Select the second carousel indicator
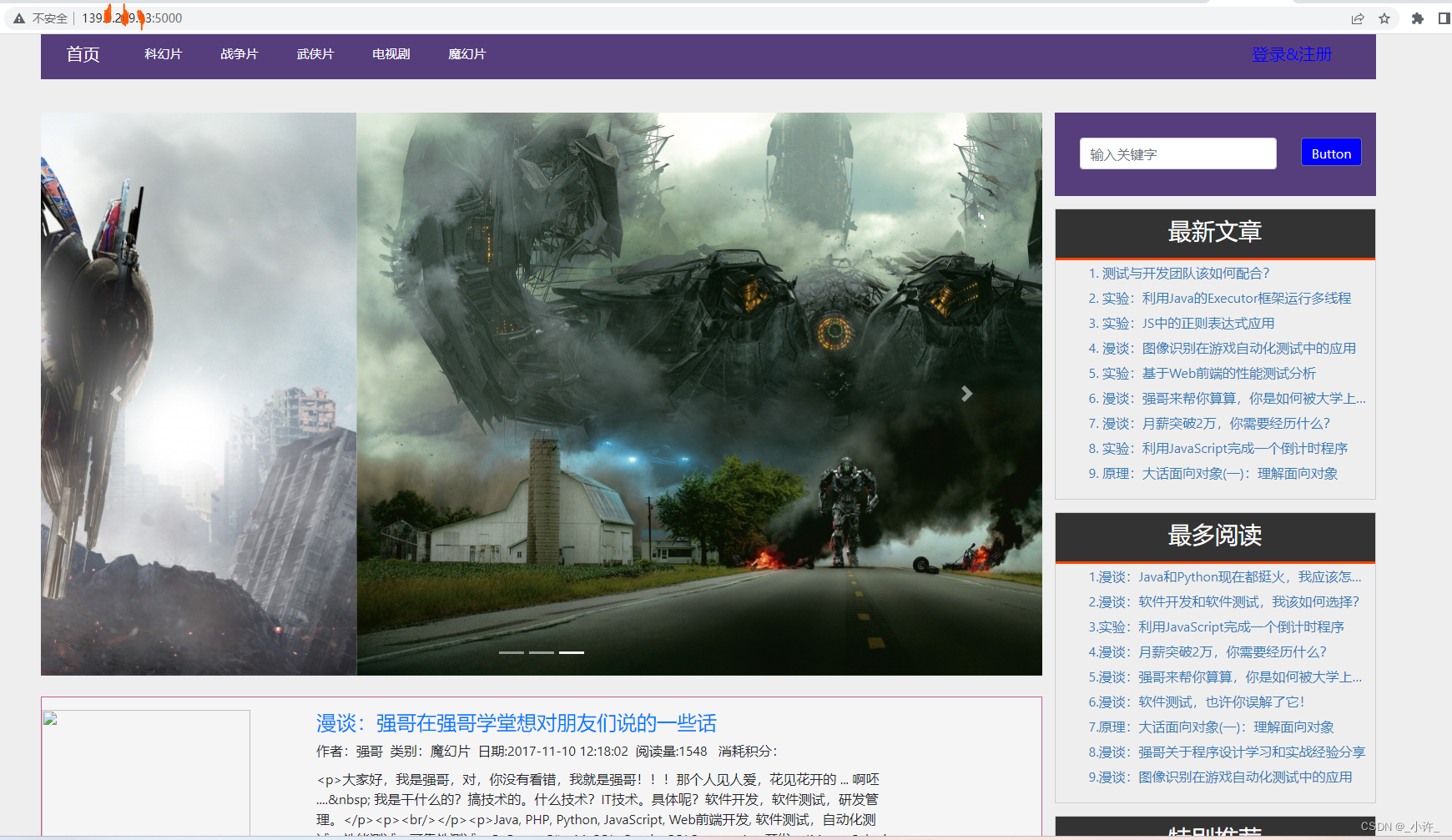Image resolution: width=1452 pixels, height=840 pixels. click(542, 652)
